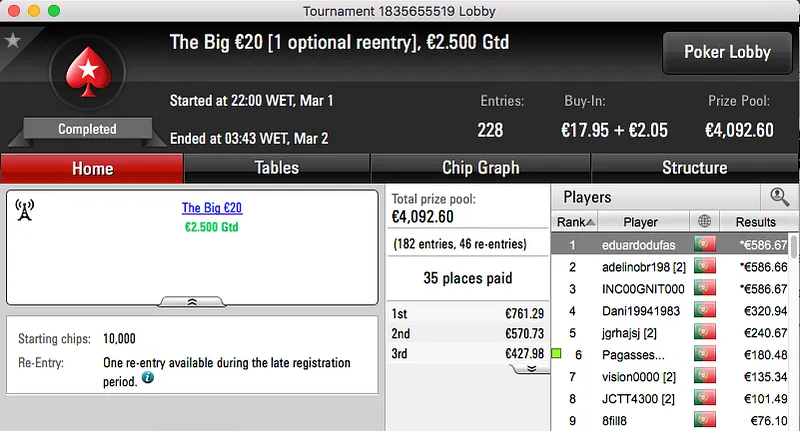Select the Home tab

coord(92,168)
